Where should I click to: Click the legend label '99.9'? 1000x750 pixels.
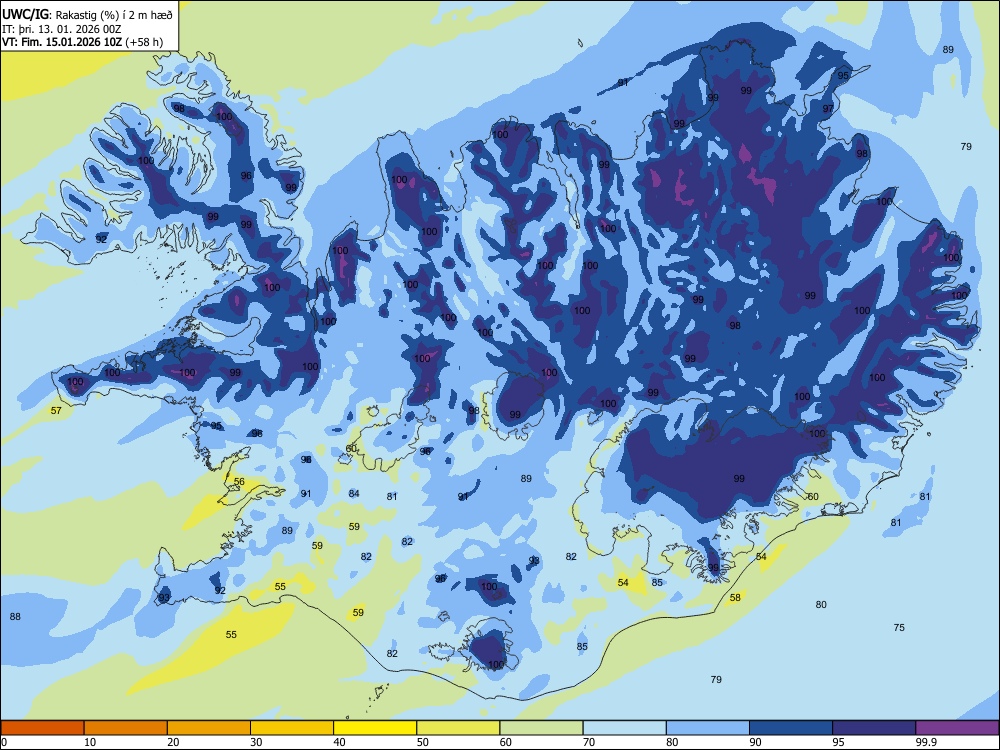(x=927, y=742)
